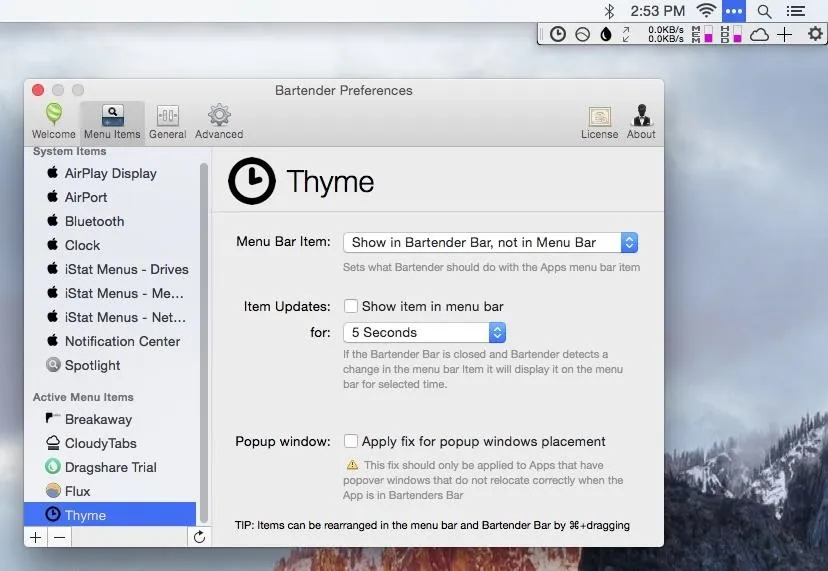Click the menu bar clock showing 2:53 PM
This screenshot has height=571, width=828.
pyautogui.click(x=657, y=11)
